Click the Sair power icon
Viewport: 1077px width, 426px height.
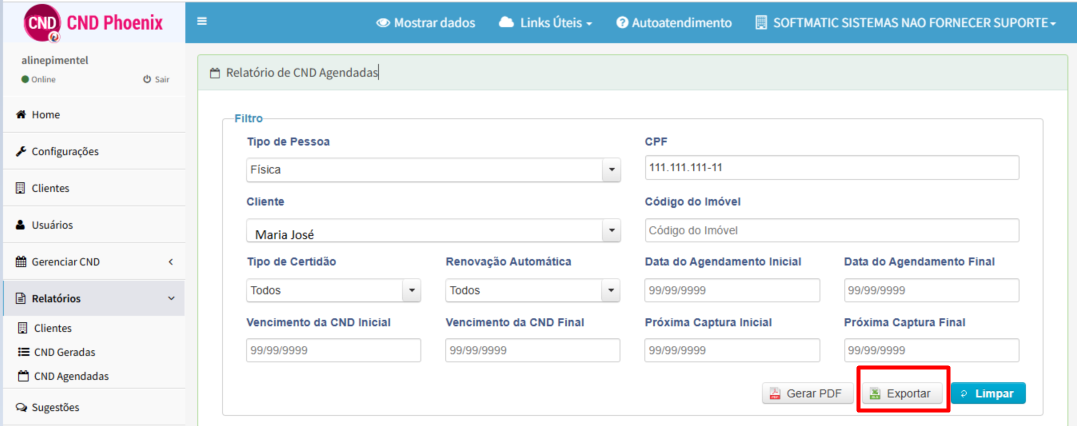(x=147, y=79)
